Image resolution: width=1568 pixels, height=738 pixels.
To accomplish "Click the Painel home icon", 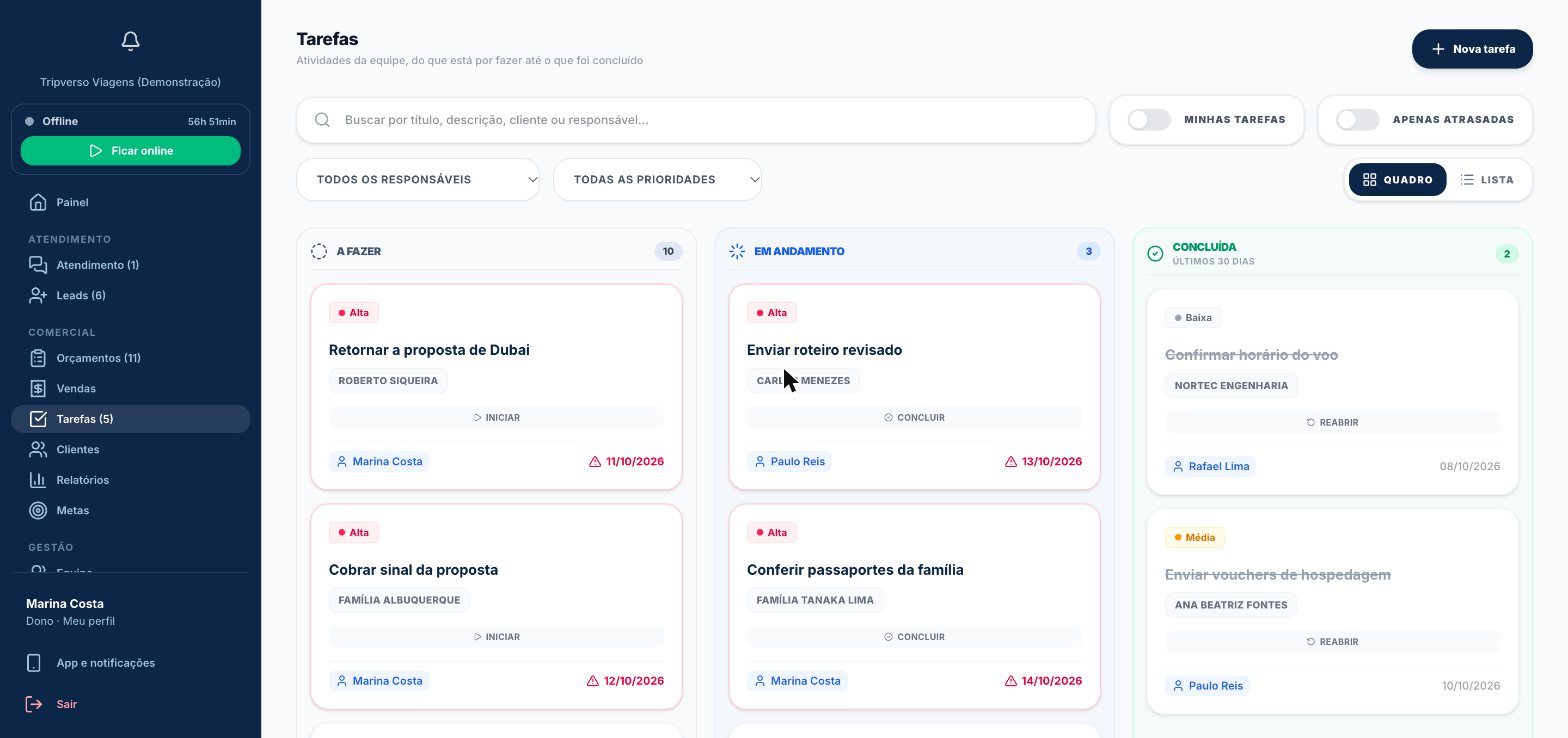I will pyautogui.click(x=38, y=202).
